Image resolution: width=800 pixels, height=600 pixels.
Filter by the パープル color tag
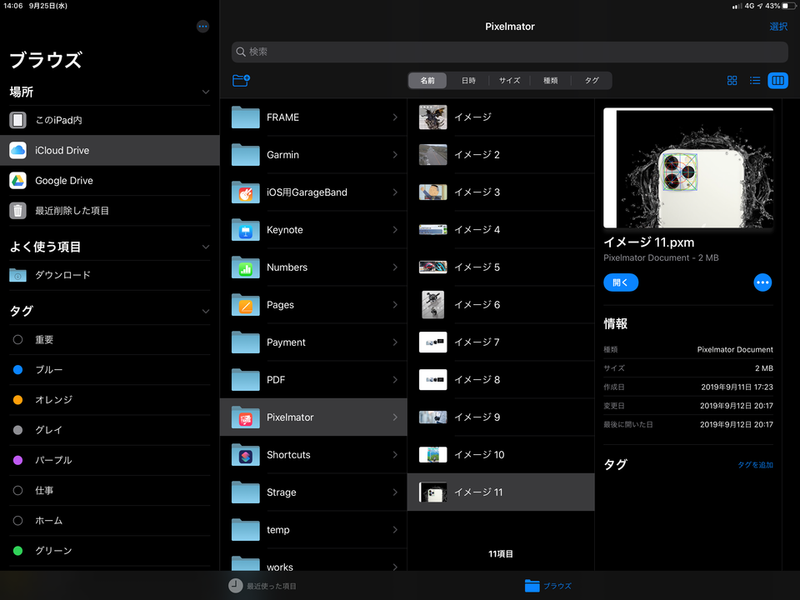coord(110,460)
